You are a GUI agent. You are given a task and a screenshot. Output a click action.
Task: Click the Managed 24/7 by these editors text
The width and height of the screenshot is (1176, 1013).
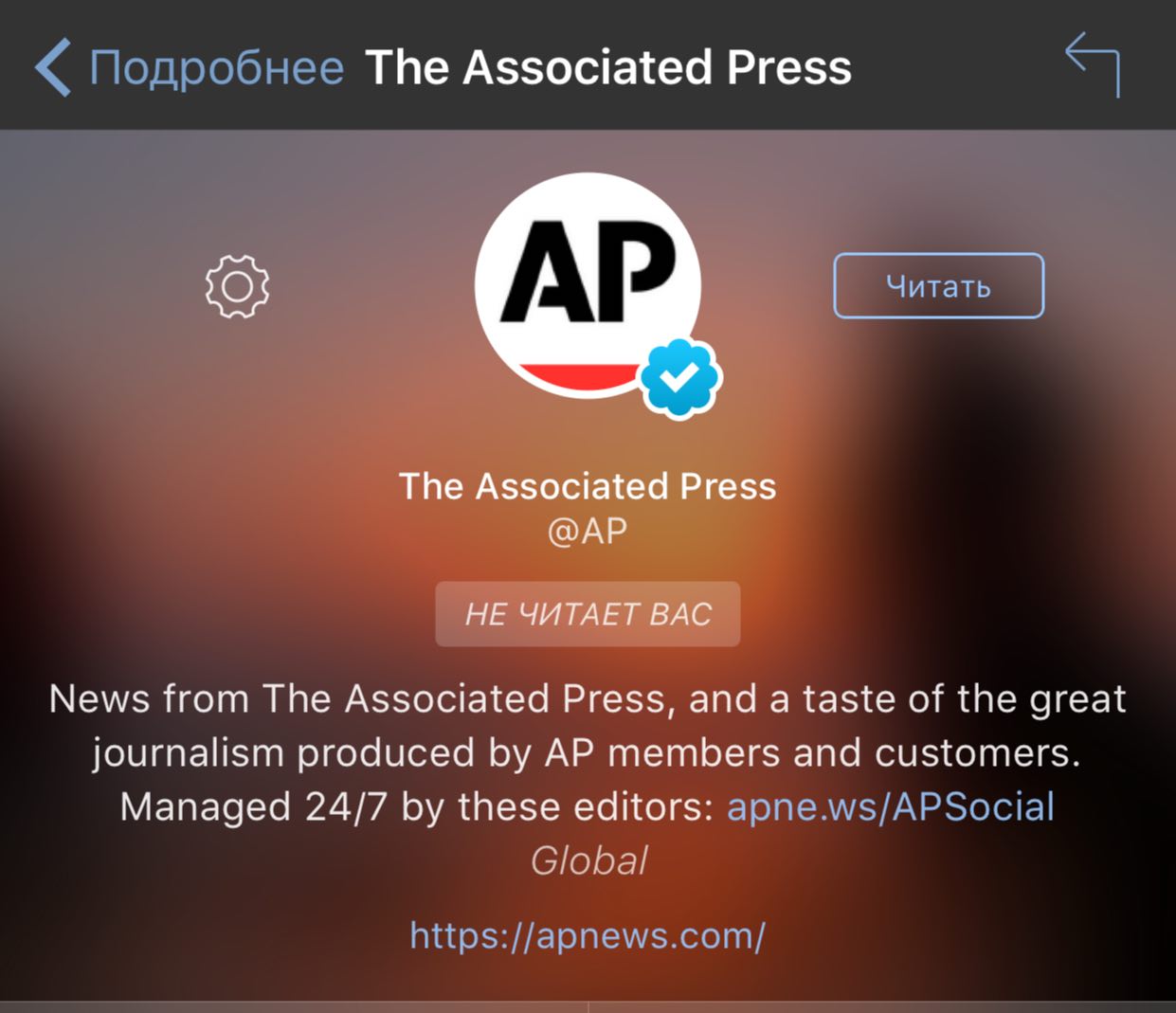(x=417, y=807)
